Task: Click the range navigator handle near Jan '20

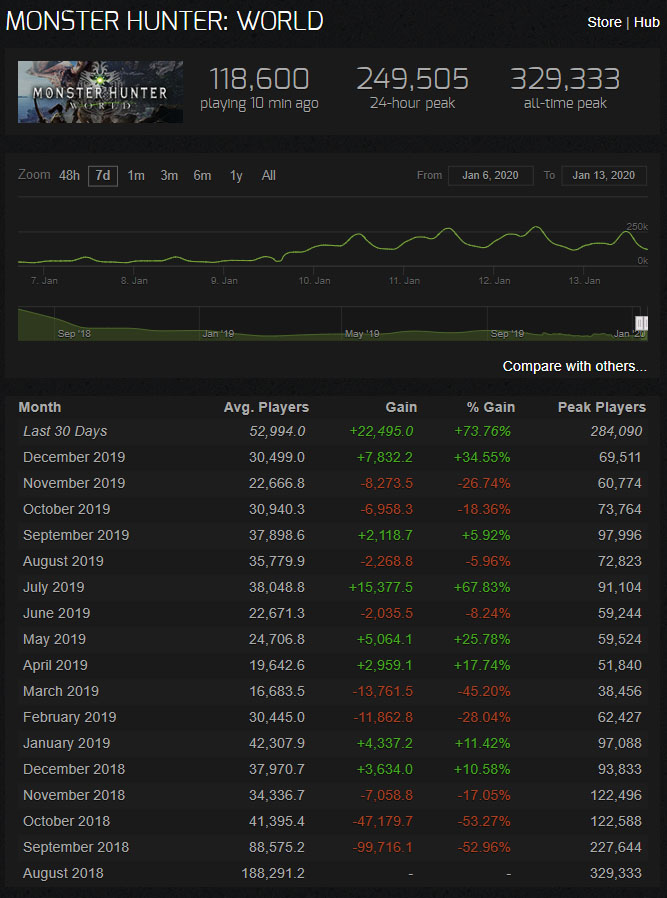Action: pyautogui.click(x=641, y=322)
